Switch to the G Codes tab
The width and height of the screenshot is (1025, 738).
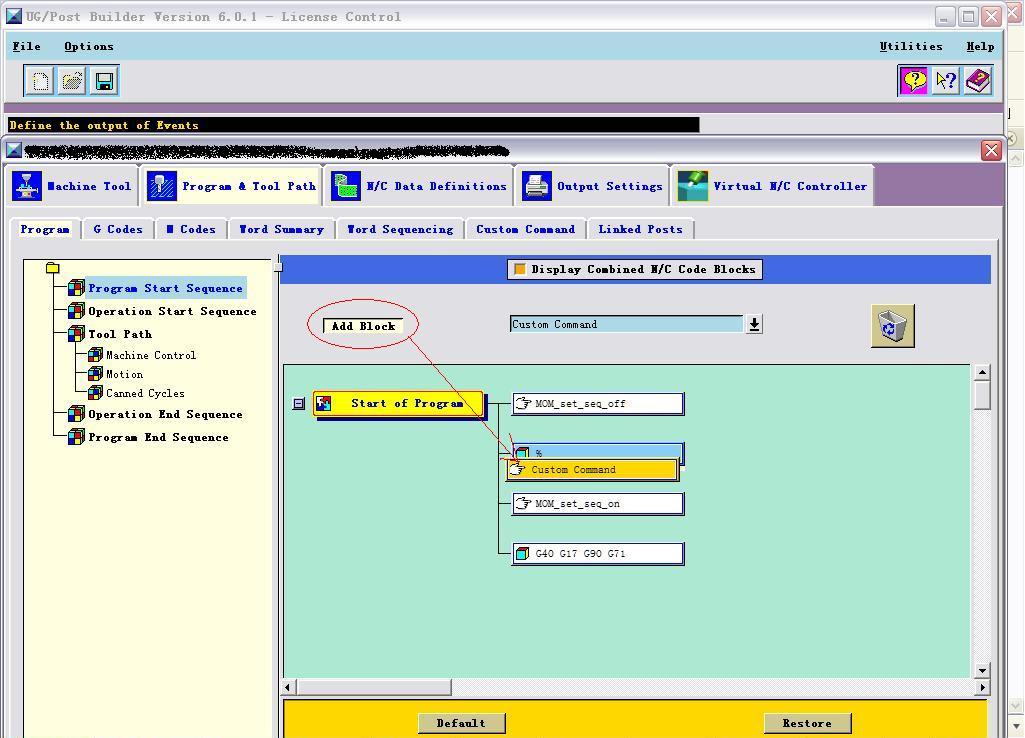pos(118,229)
